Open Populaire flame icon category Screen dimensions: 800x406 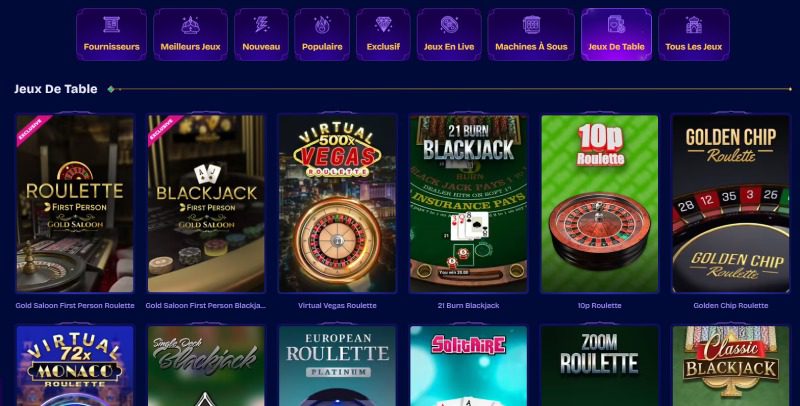322,24
